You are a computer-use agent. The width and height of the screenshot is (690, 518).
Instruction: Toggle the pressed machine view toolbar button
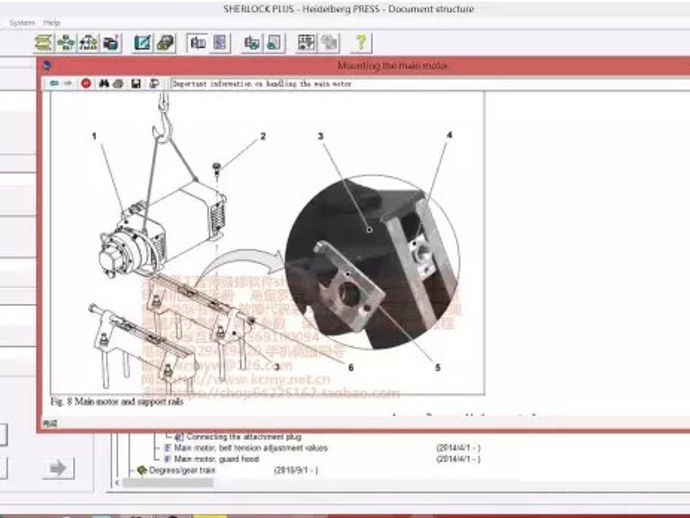[197, 43]
